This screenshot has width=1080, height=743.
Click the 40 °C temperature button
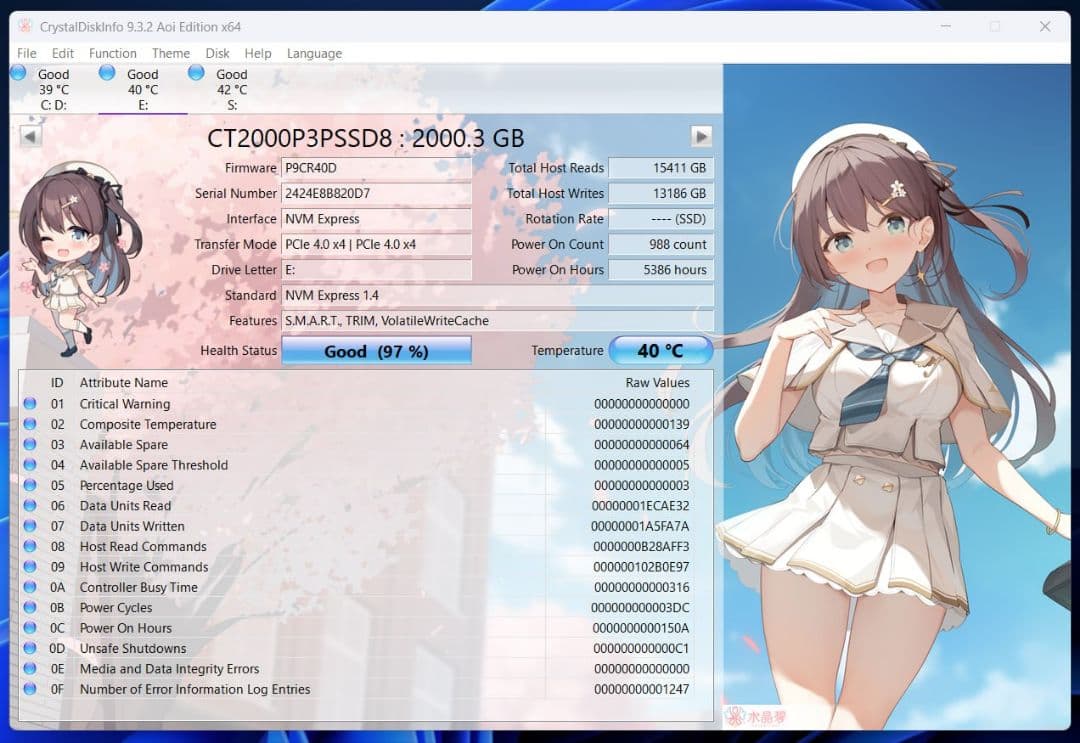click(661, 350)
